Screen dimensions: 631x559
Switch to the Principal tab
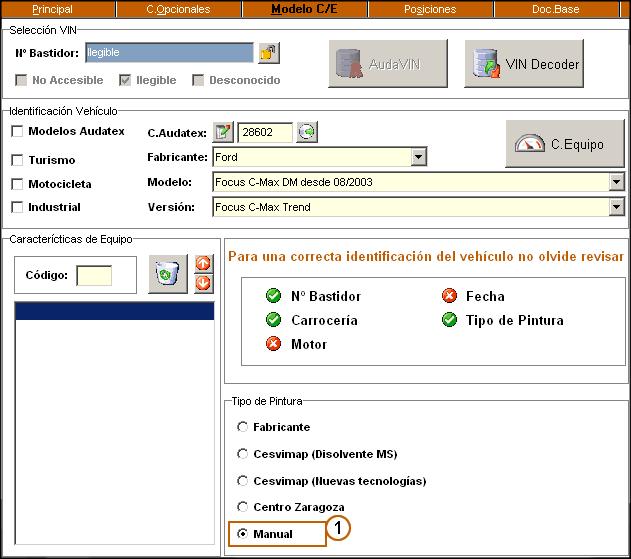[x=53, y=9]
